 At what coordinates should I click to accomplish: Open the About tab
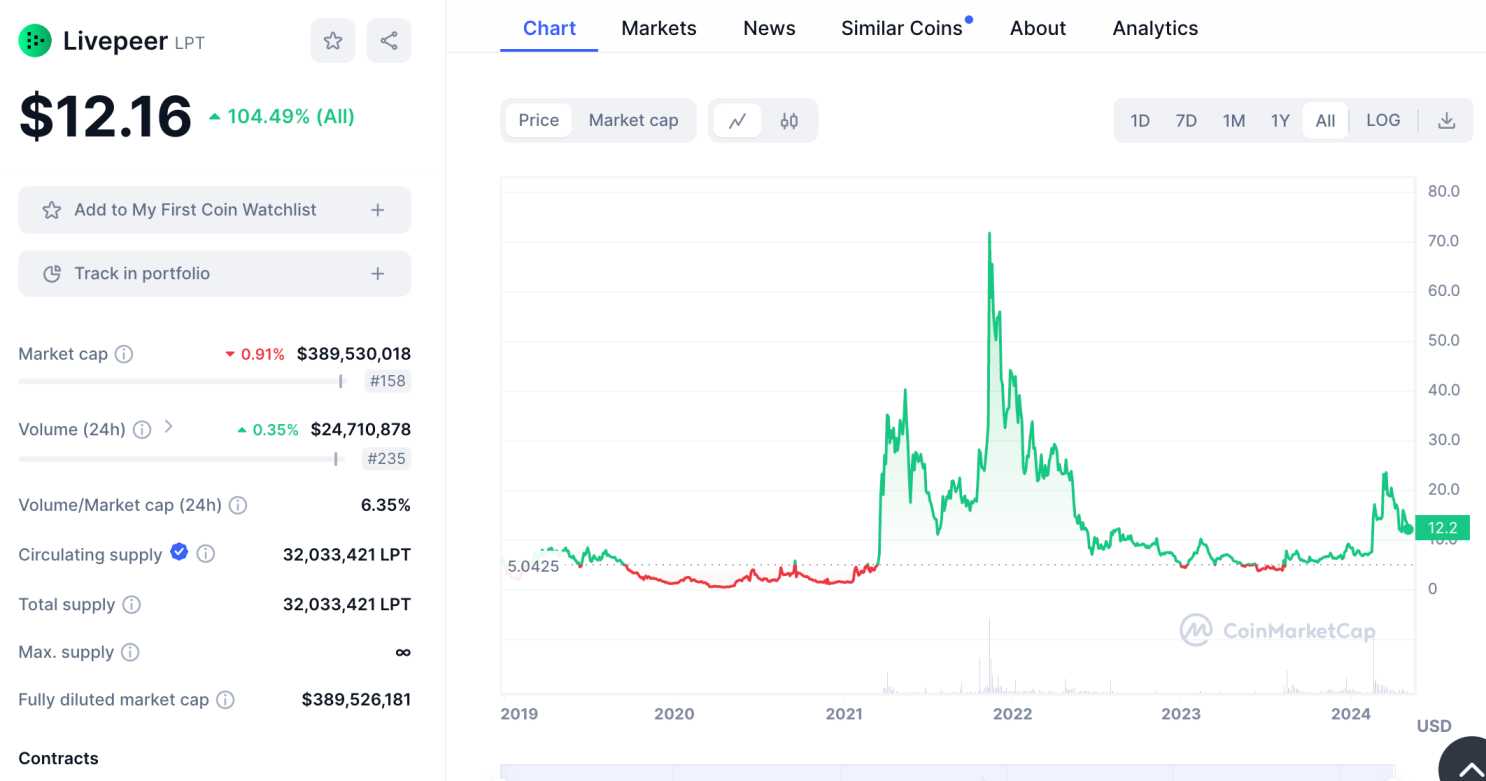1038,28
